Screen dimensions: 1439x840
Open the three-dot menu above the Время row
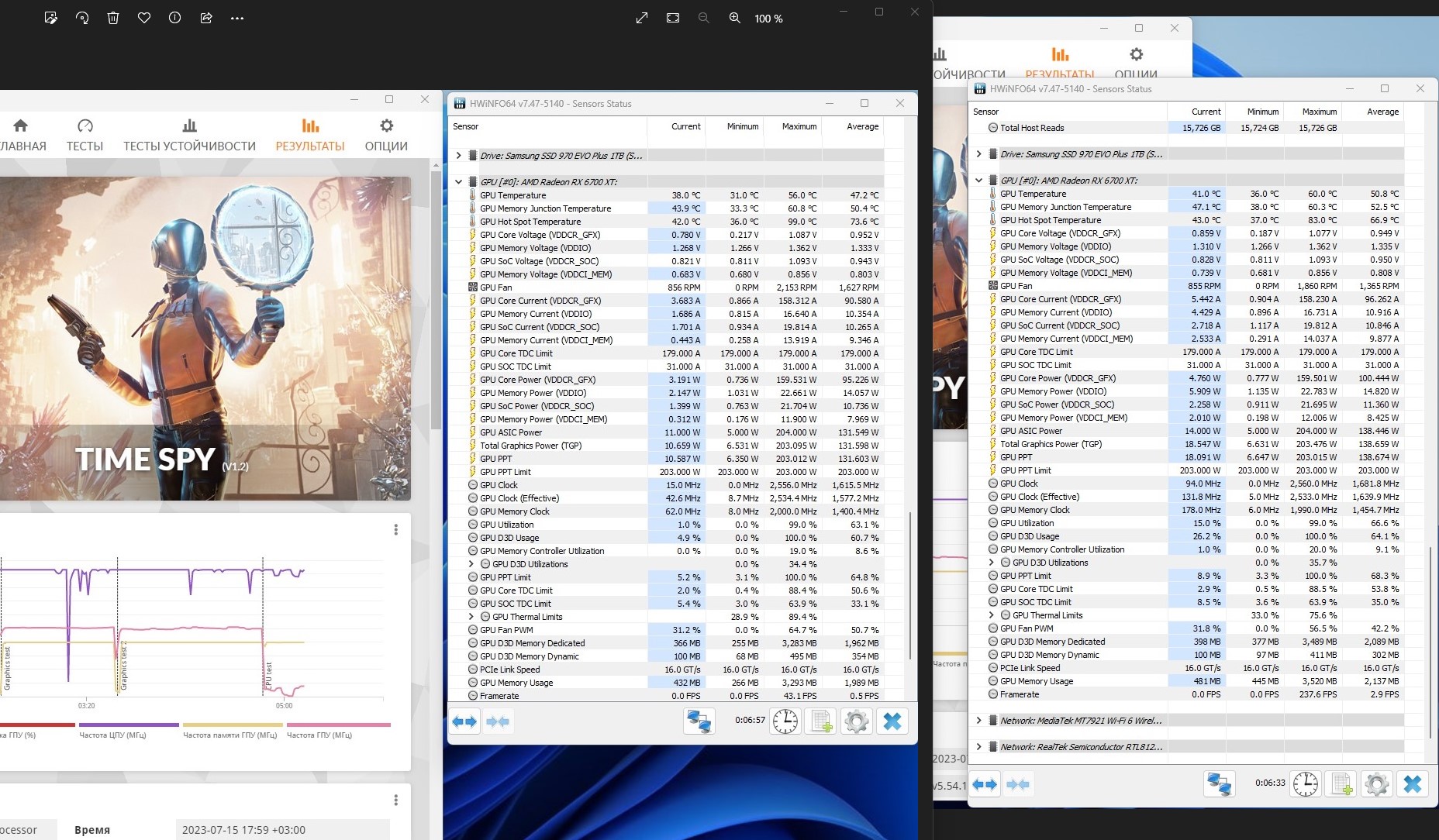(x=395, y=800)
